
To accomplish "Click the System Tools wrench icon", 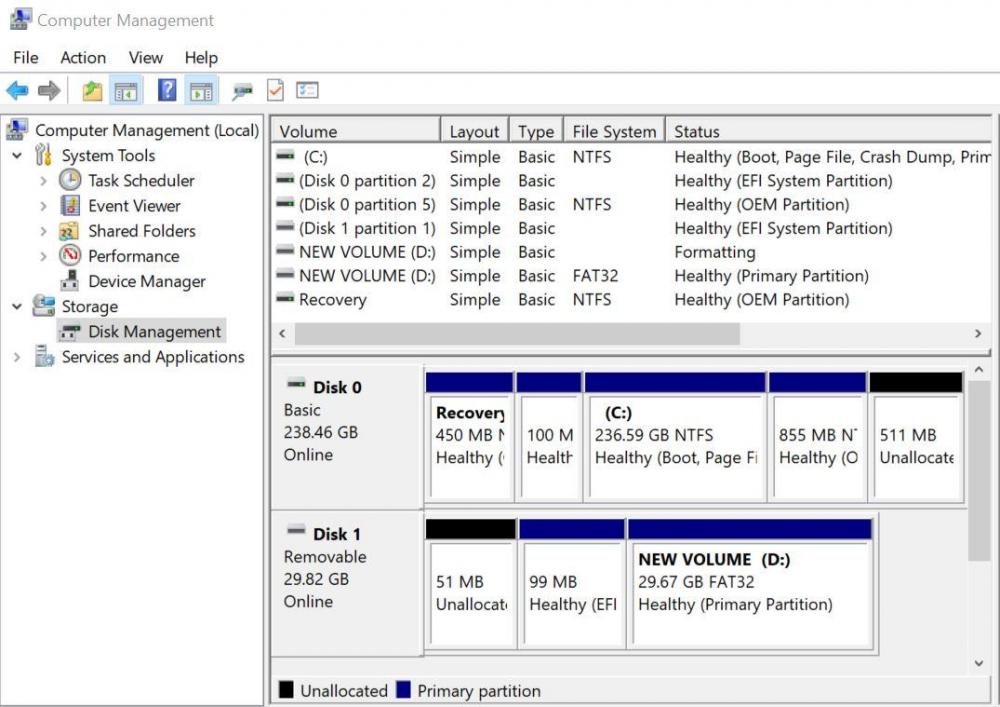I will pos(43,155).
